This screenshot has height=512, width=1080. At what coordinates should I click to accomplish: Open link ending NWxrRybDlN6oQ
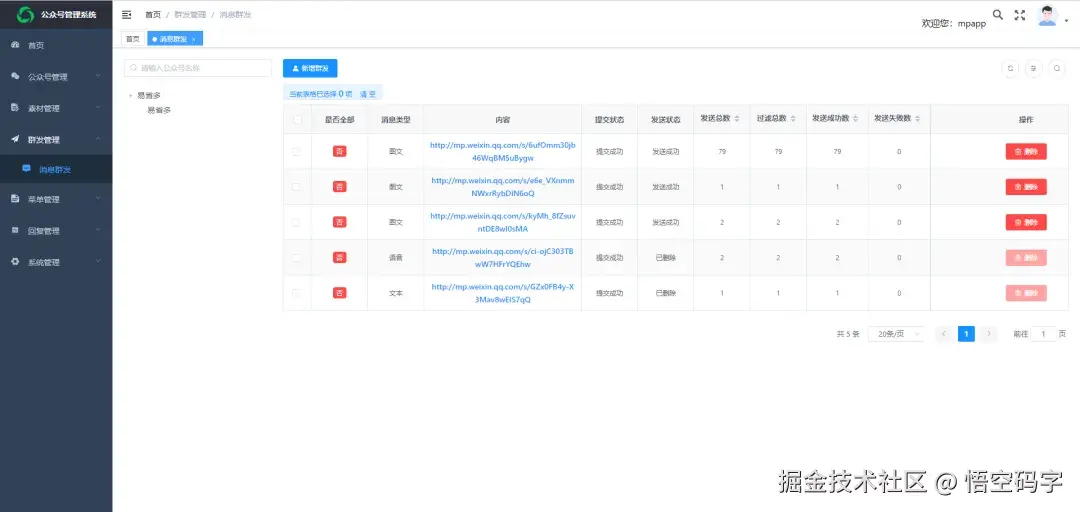pyautogui.click(x=503, y=187)
